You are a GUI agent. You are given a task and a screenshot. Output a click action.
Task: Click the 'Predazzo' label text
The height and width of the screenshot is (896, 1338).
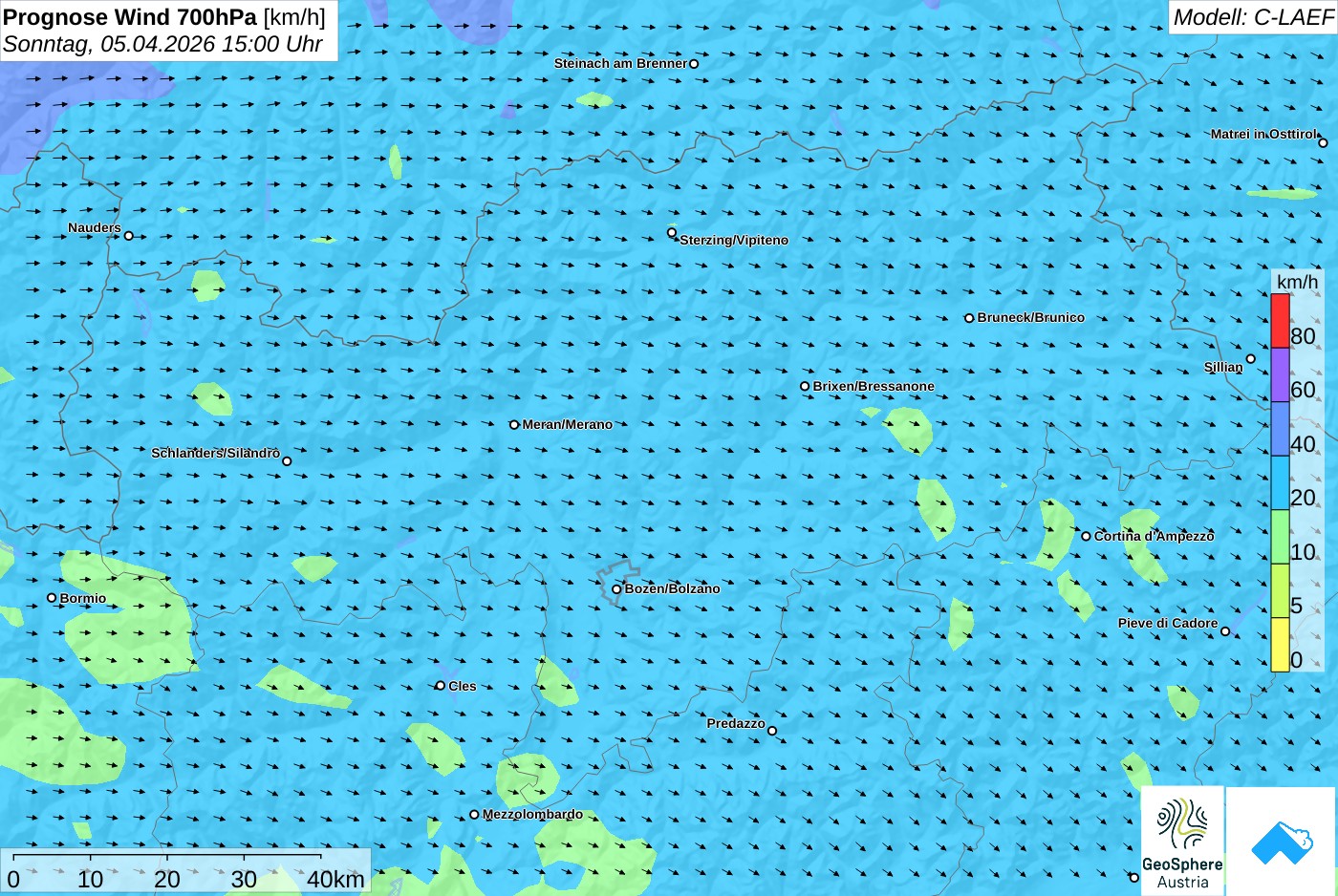click(736, 724)
